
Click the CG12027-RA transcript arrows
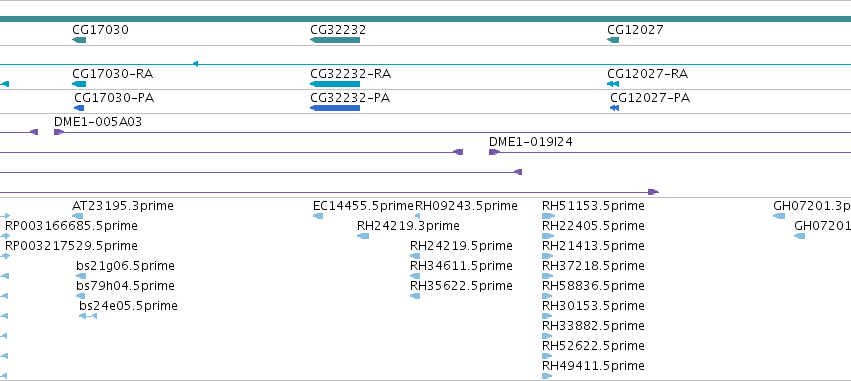pyautogui.click(x=613, y=84)
